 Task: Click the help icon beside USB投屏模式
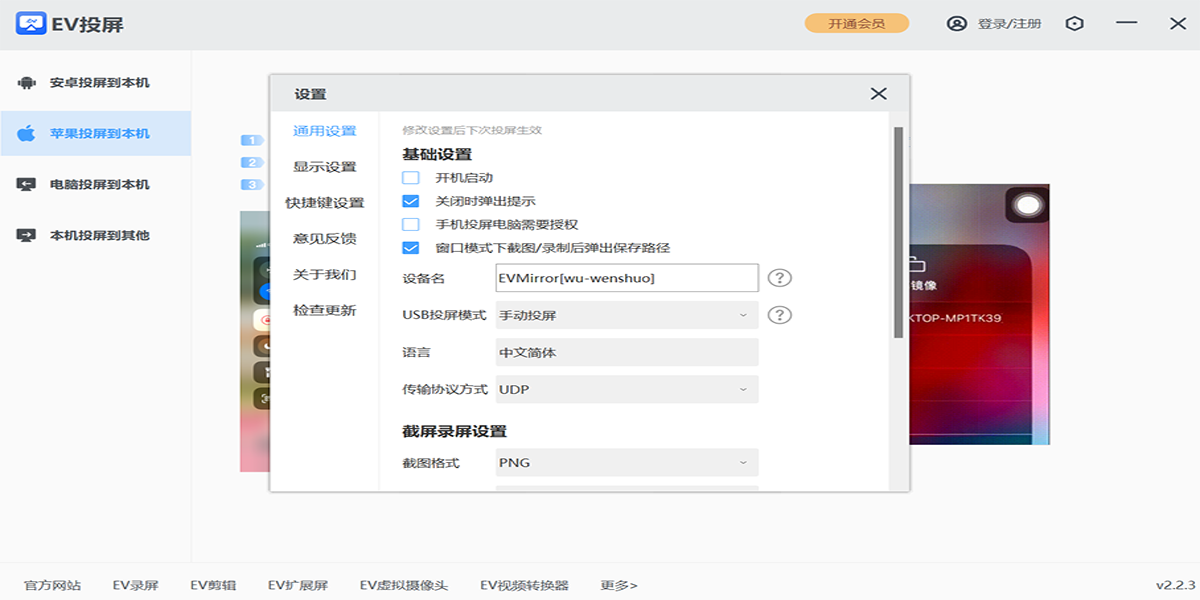(779, 315)
